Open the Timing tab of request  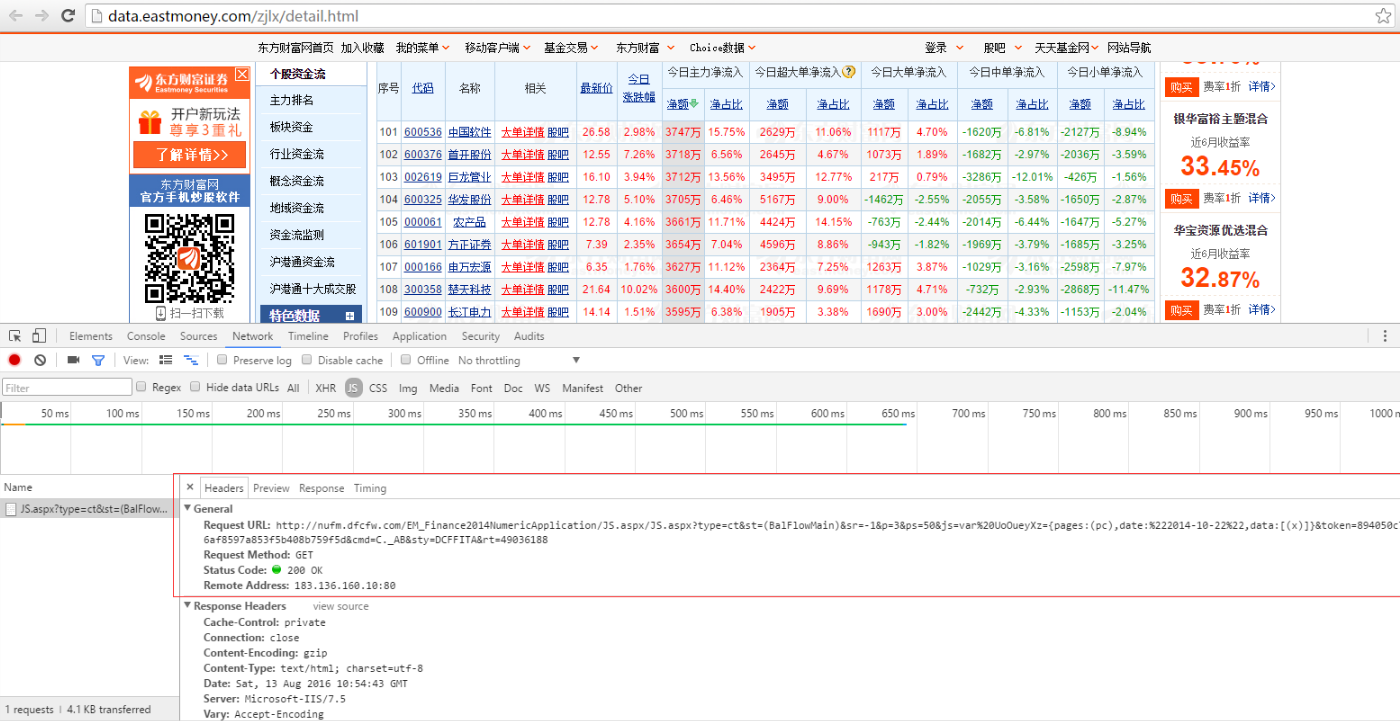point(370,488)
